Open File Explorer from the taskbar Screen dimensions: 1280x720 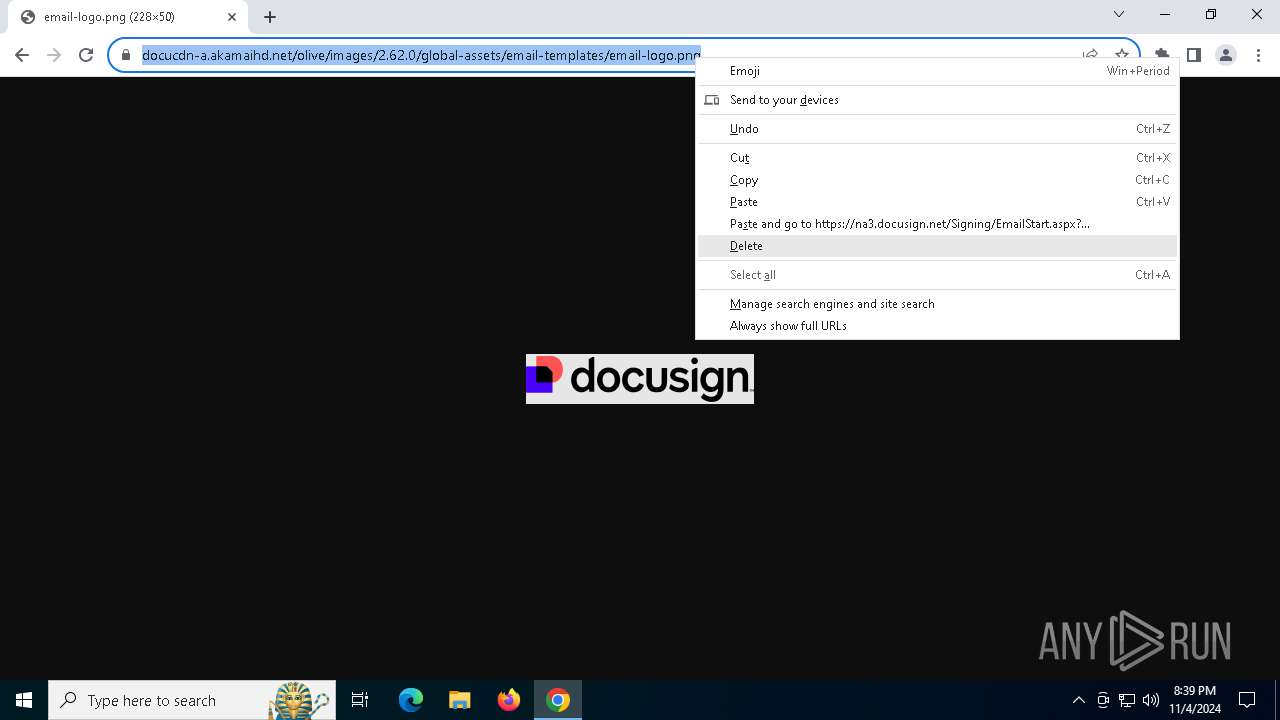point(459,700)
